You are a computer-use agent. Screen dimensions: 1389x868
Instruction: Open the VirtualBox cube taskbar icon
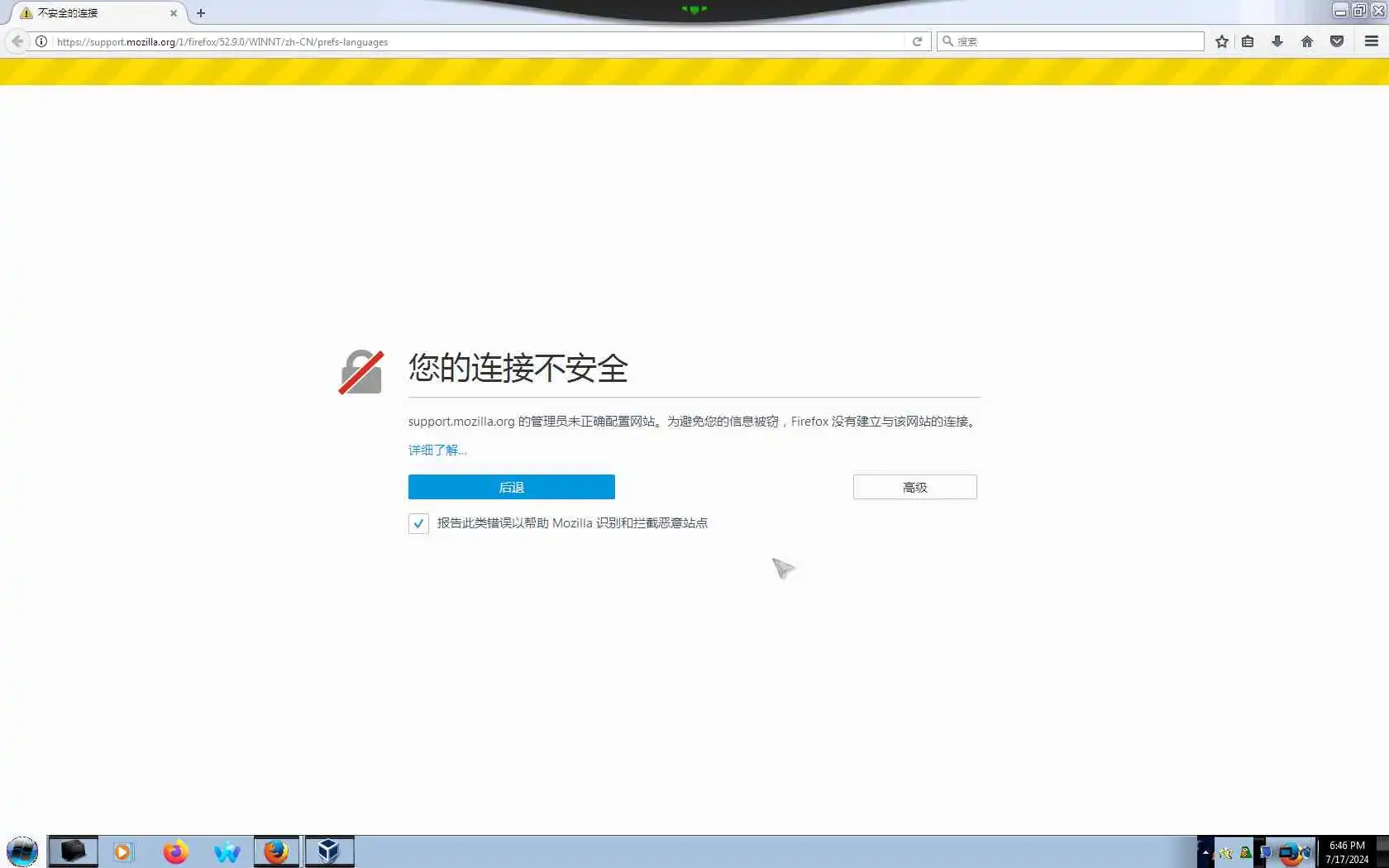329,851
